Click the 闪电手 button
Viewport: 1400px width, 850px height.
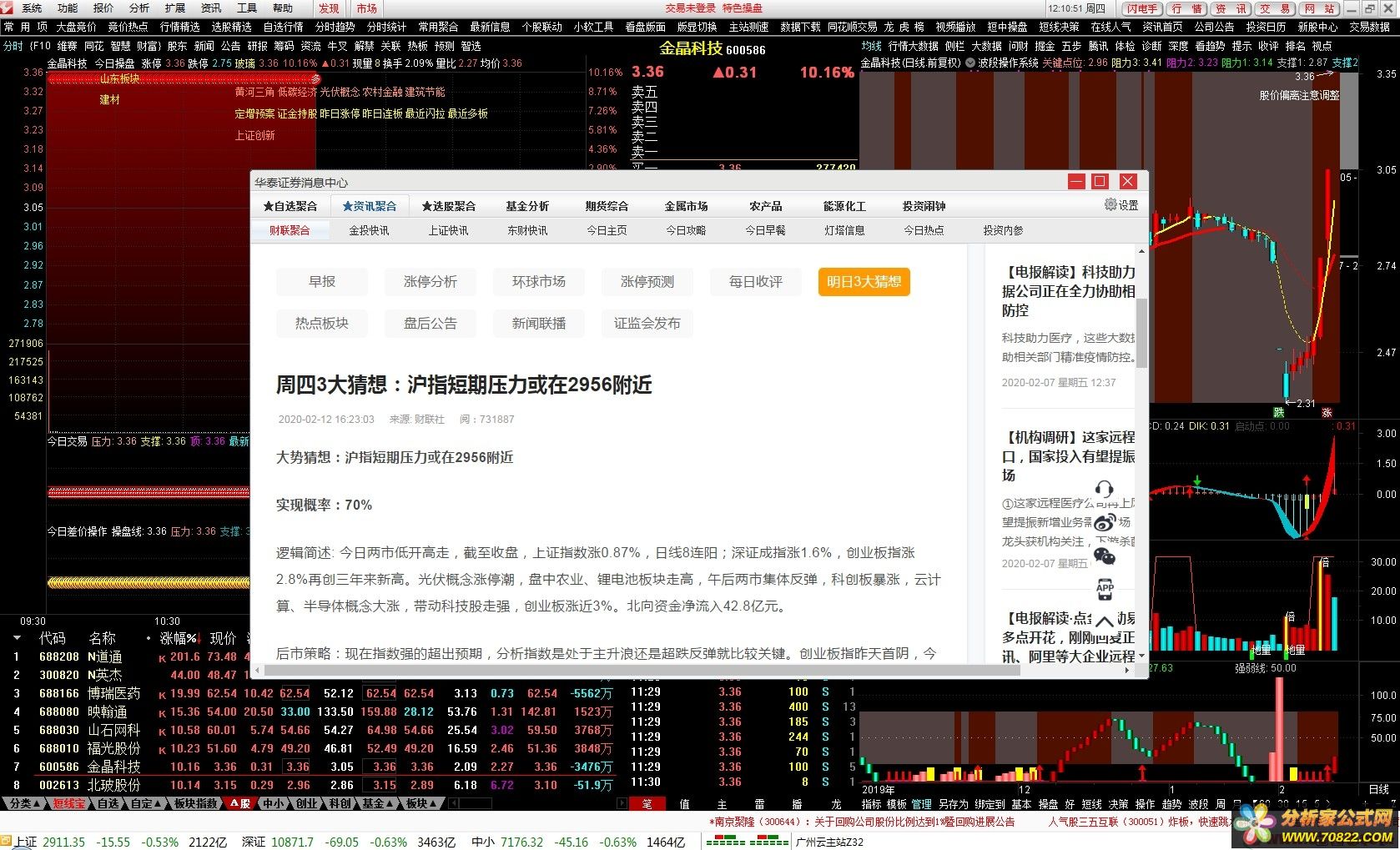click(x=1142, y=8)
